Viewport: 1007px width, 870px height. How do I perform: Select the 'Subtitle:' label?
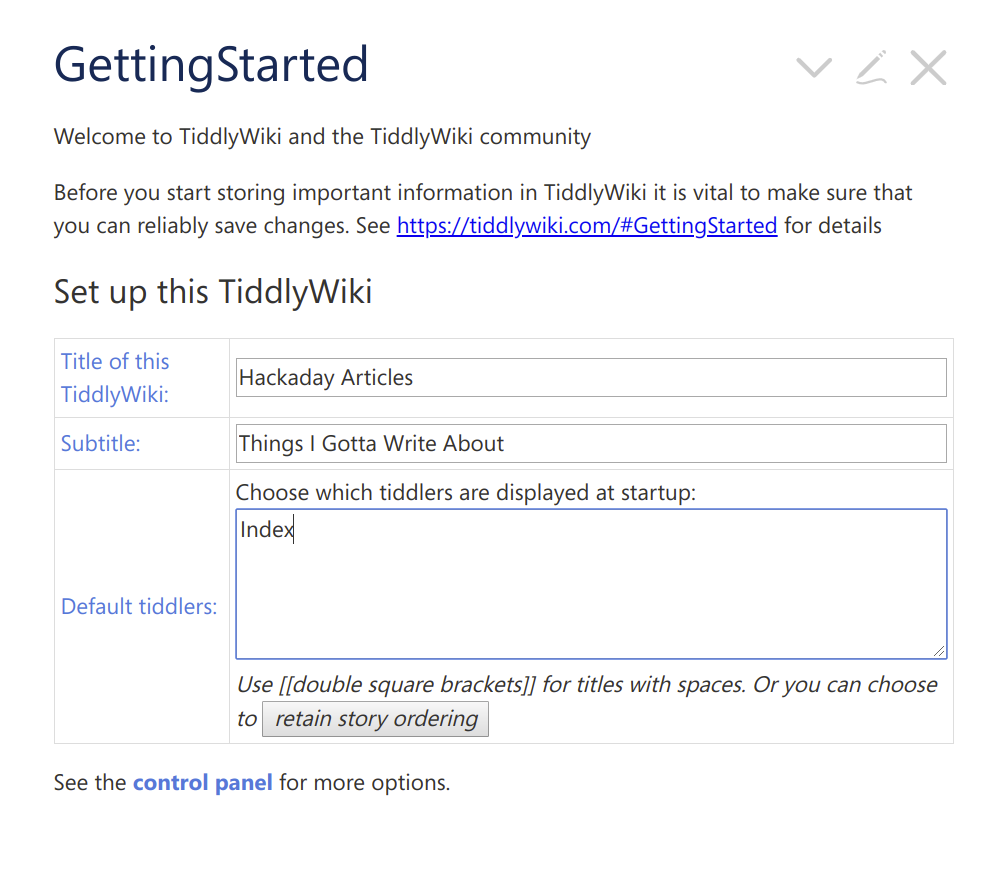pos(101,444)
